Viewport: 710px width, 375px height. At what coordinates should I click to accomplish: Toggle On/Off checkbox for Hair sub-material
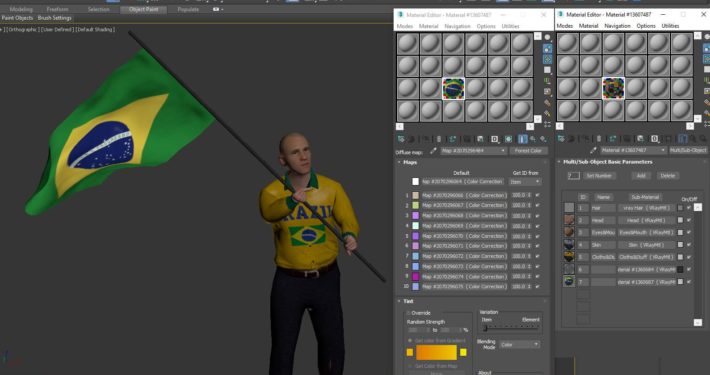(x=689, y=208)
